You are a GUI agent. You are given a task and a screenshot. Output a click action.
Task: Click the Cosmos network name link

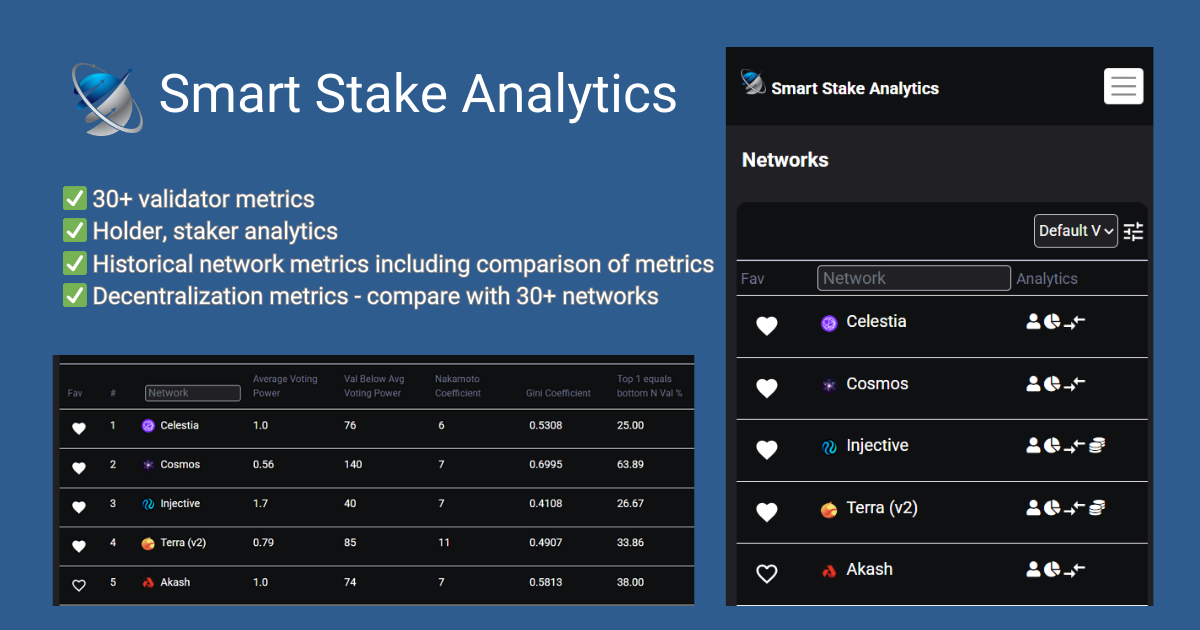coord(877,383)
